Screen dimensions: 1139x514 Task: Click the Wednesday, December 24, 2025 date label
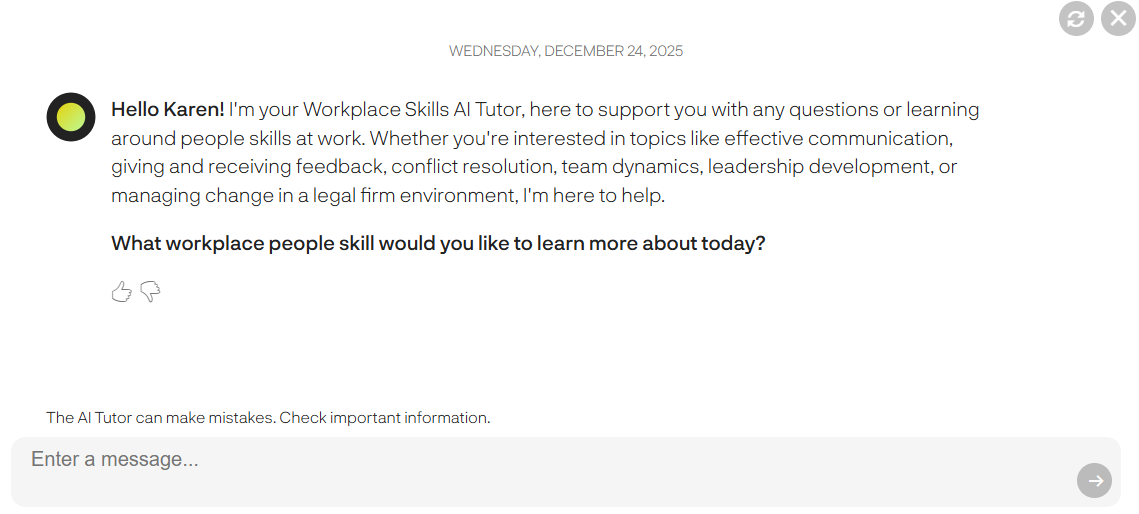(x=566, y=51)
